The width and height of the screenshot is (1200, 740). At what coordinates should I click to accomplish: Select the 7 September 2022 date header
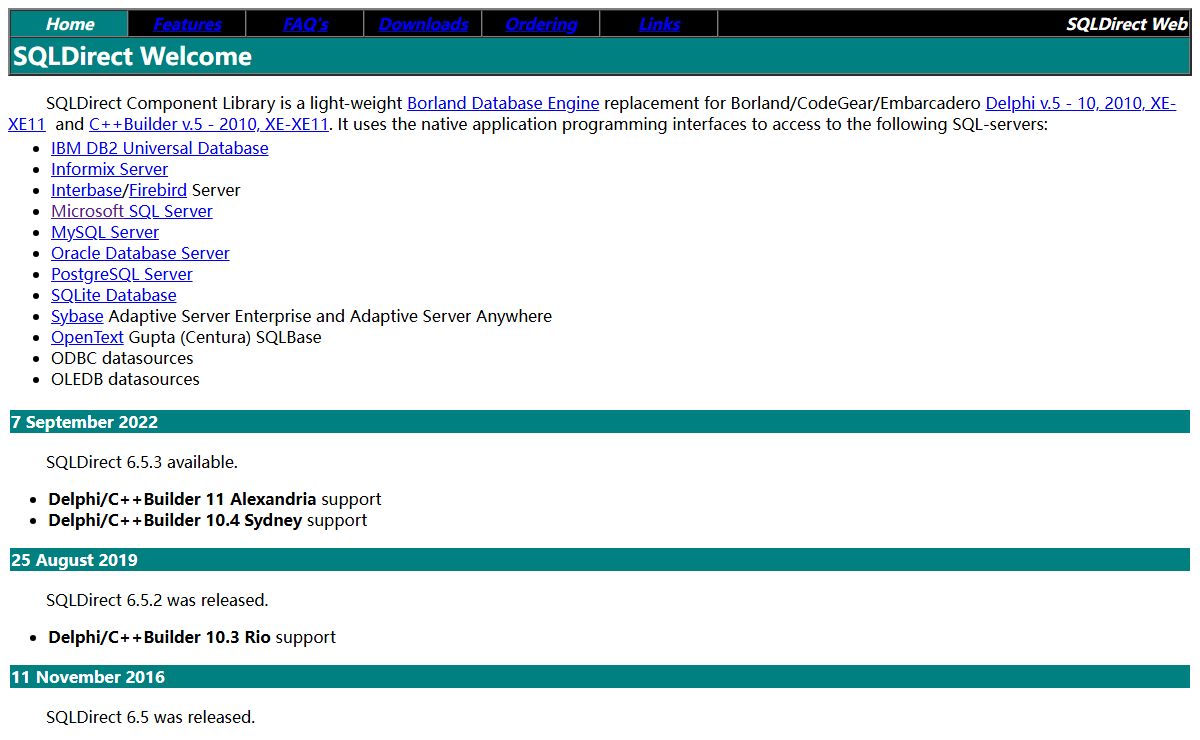pos(600,422)
